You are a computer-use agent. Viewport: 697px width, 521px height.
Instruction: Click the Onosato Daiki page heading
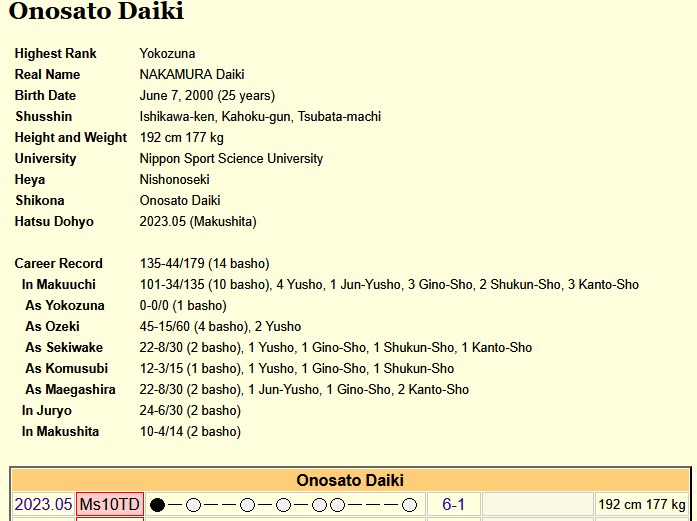[96, 11]
